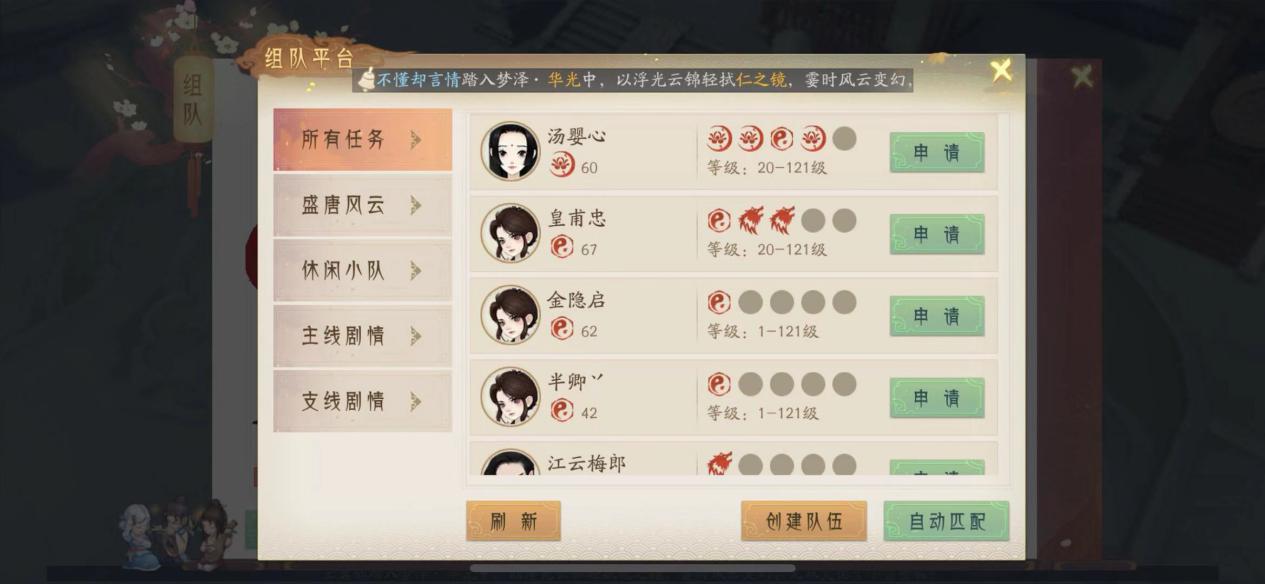Open the 盛唐风云 task category
1265x584 pixels.
tap(362, 205)
